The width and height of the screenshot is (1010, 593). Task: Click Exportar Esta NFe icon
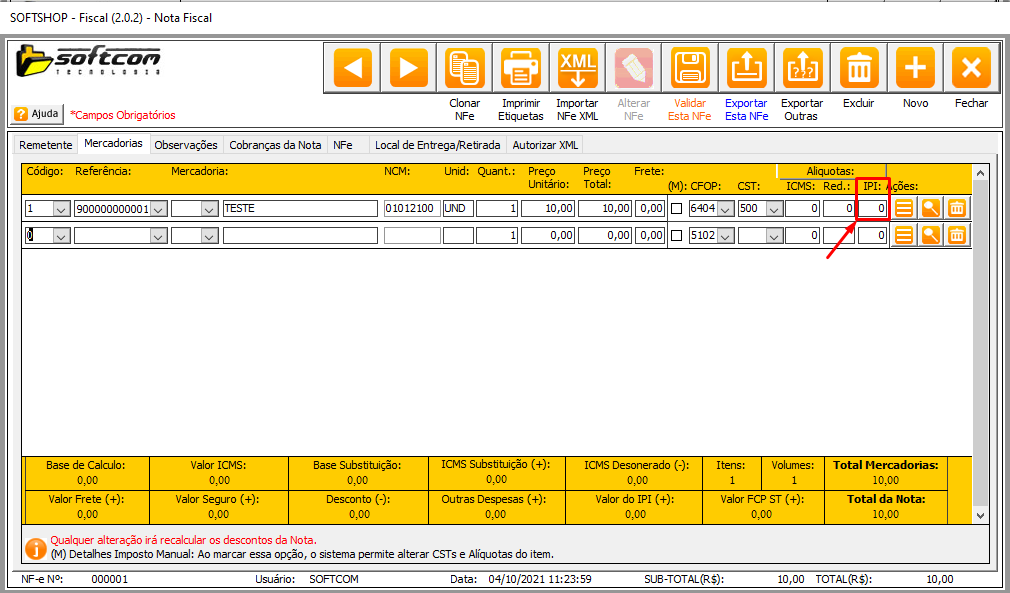745,69
